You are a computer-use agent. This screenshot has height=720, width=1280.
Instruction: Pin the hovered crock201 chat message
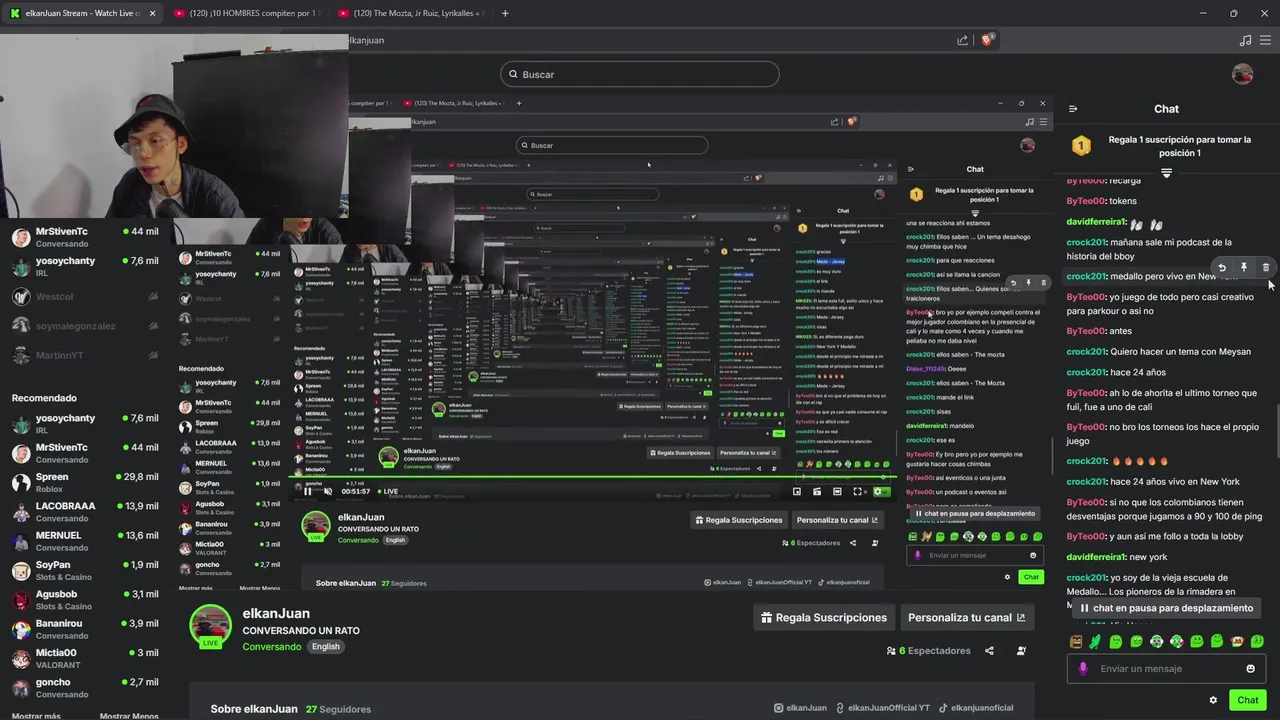click(x=1244, y=268)
